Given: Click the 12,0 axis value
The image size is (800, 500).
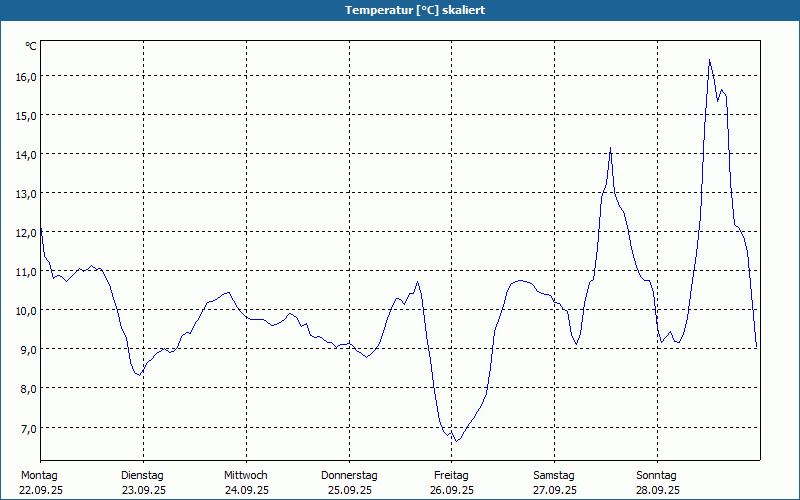Looking at the screenshot, I should (26, 233).
